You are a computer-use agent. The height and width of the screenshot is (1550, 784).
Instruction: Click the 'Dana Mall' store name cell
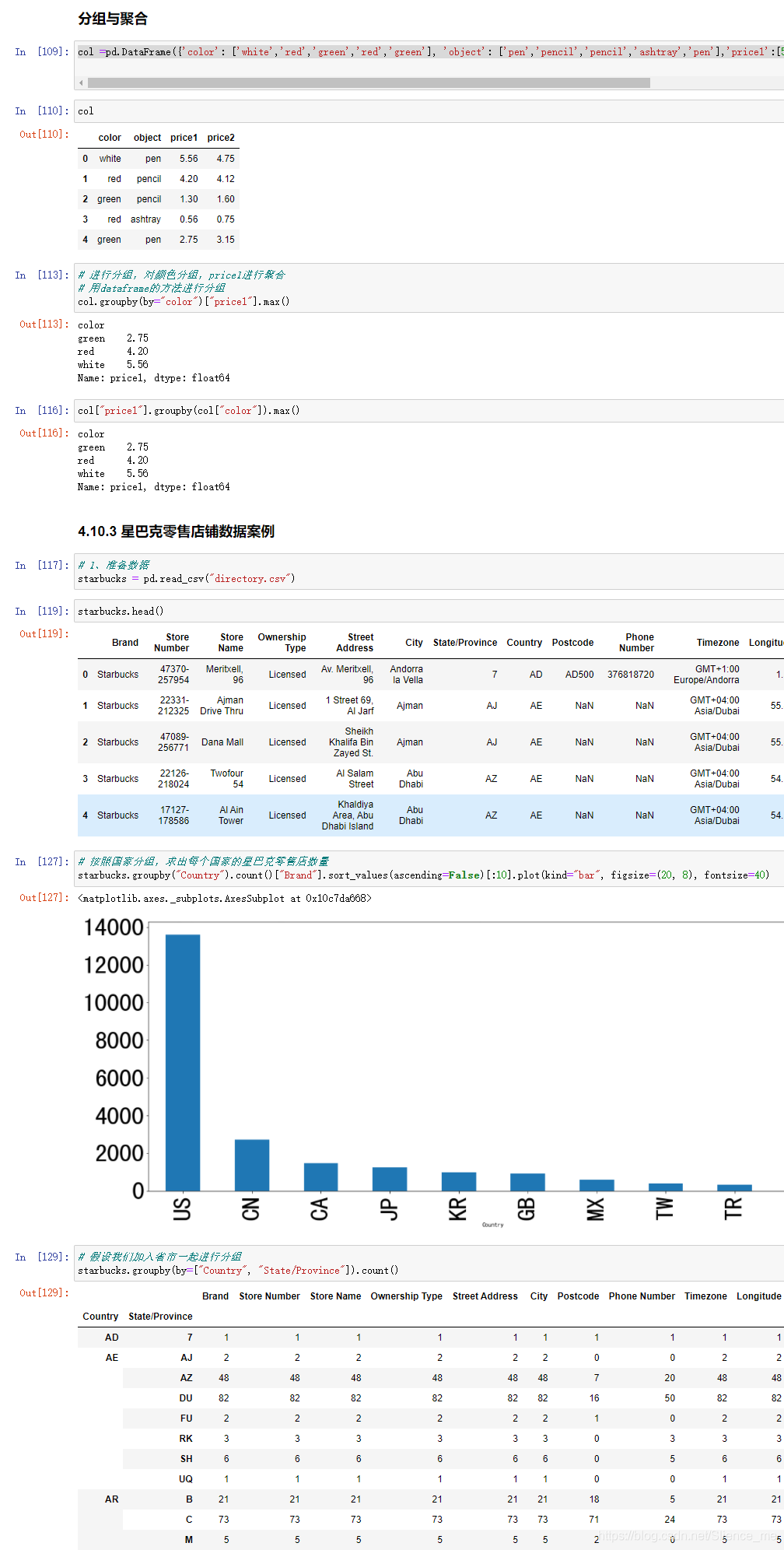(222, 742)
